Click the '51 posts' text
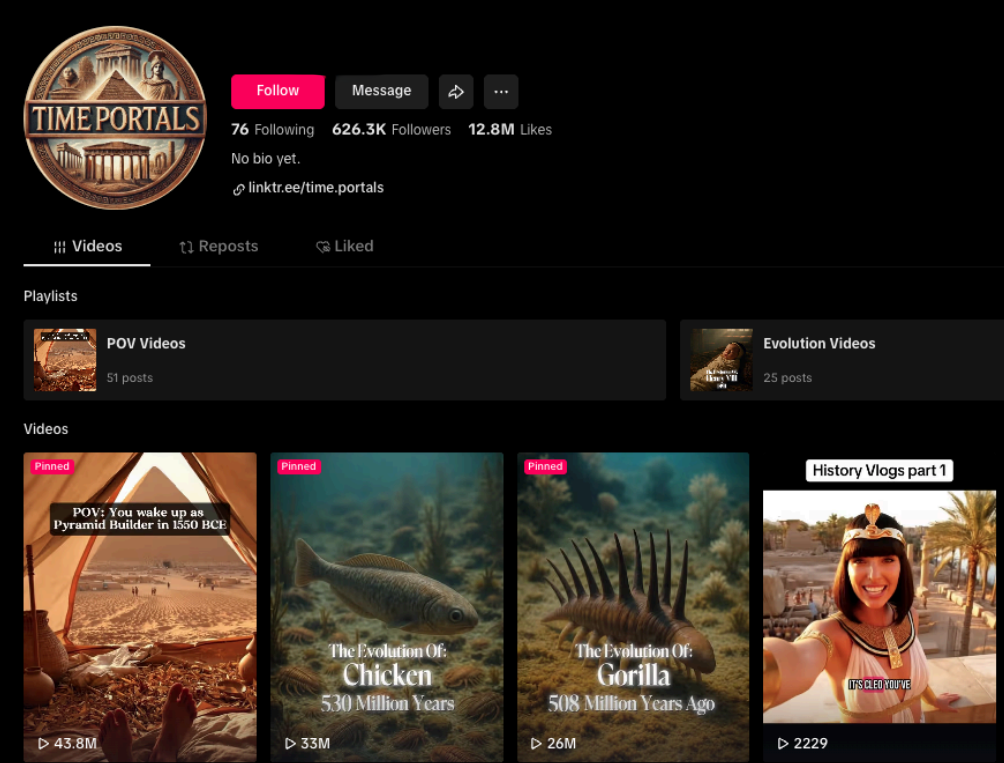This screenshot has height=763, width=1004. (129, 378)
